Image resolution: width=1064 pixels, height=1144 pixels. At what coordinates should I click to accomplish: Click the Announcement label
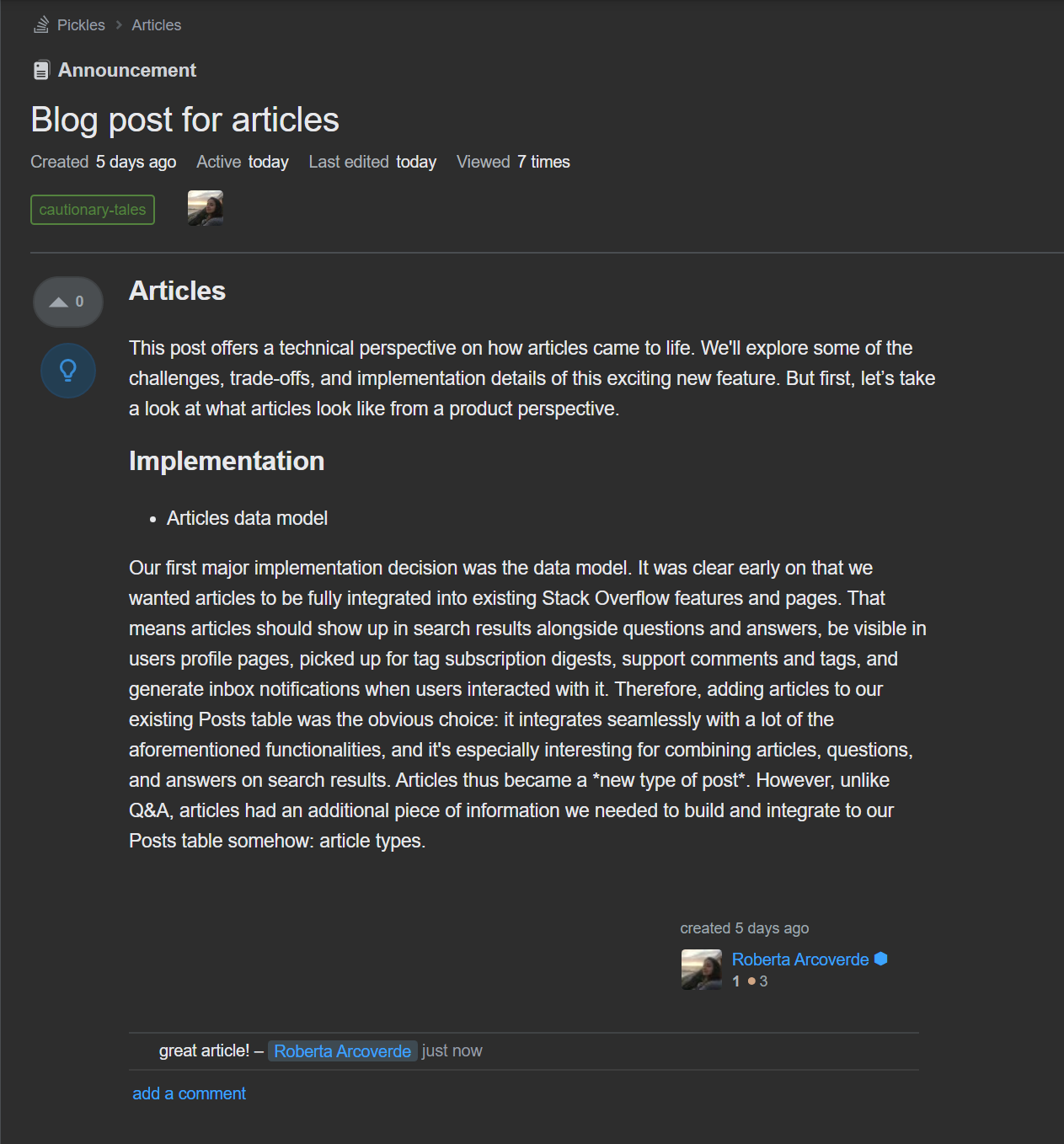pos(127,70)
